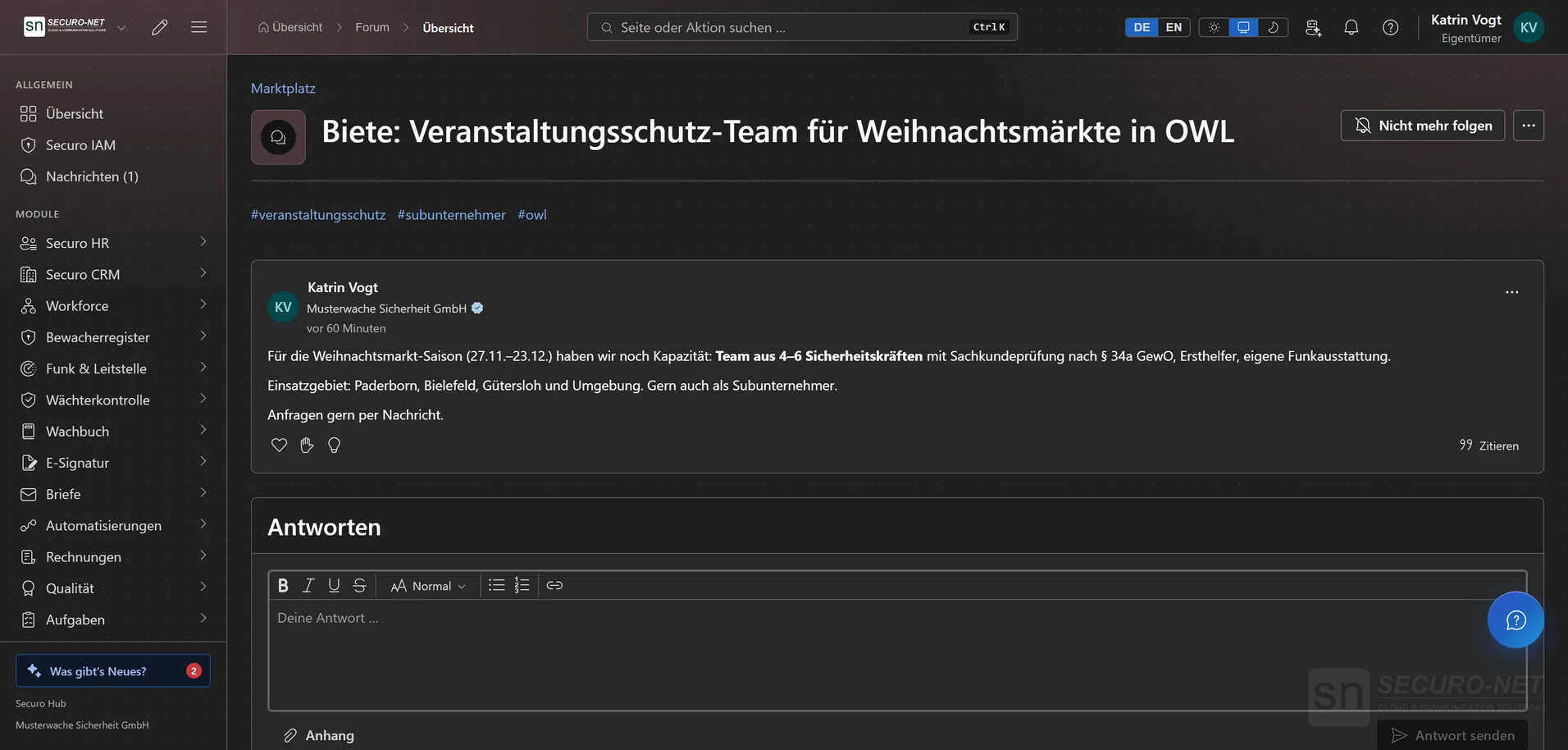1568x750 pixels.
Task: Click the #owl tag
Action: point(532,215)
